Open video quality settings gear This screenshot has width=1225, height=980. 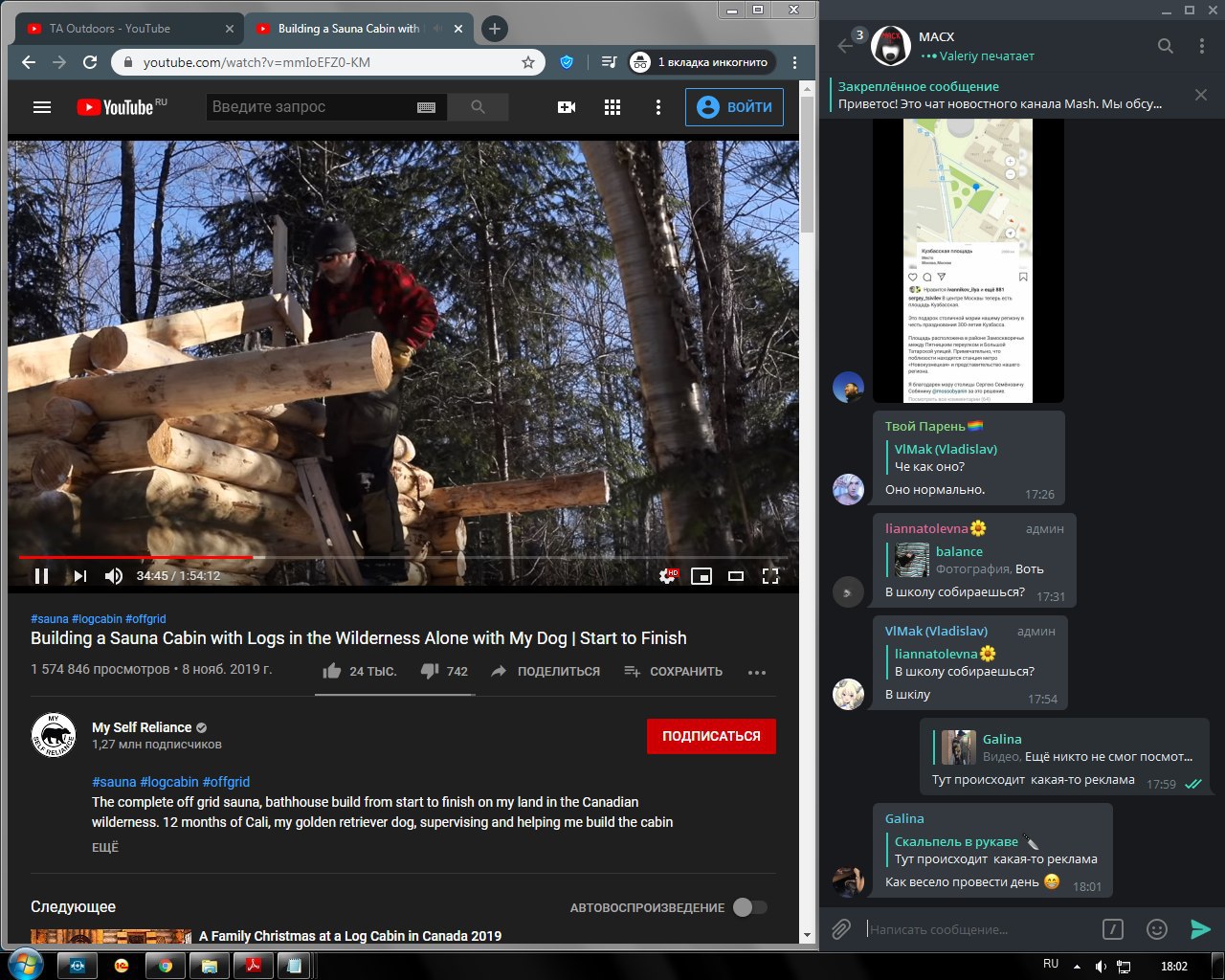pos(668,575)
